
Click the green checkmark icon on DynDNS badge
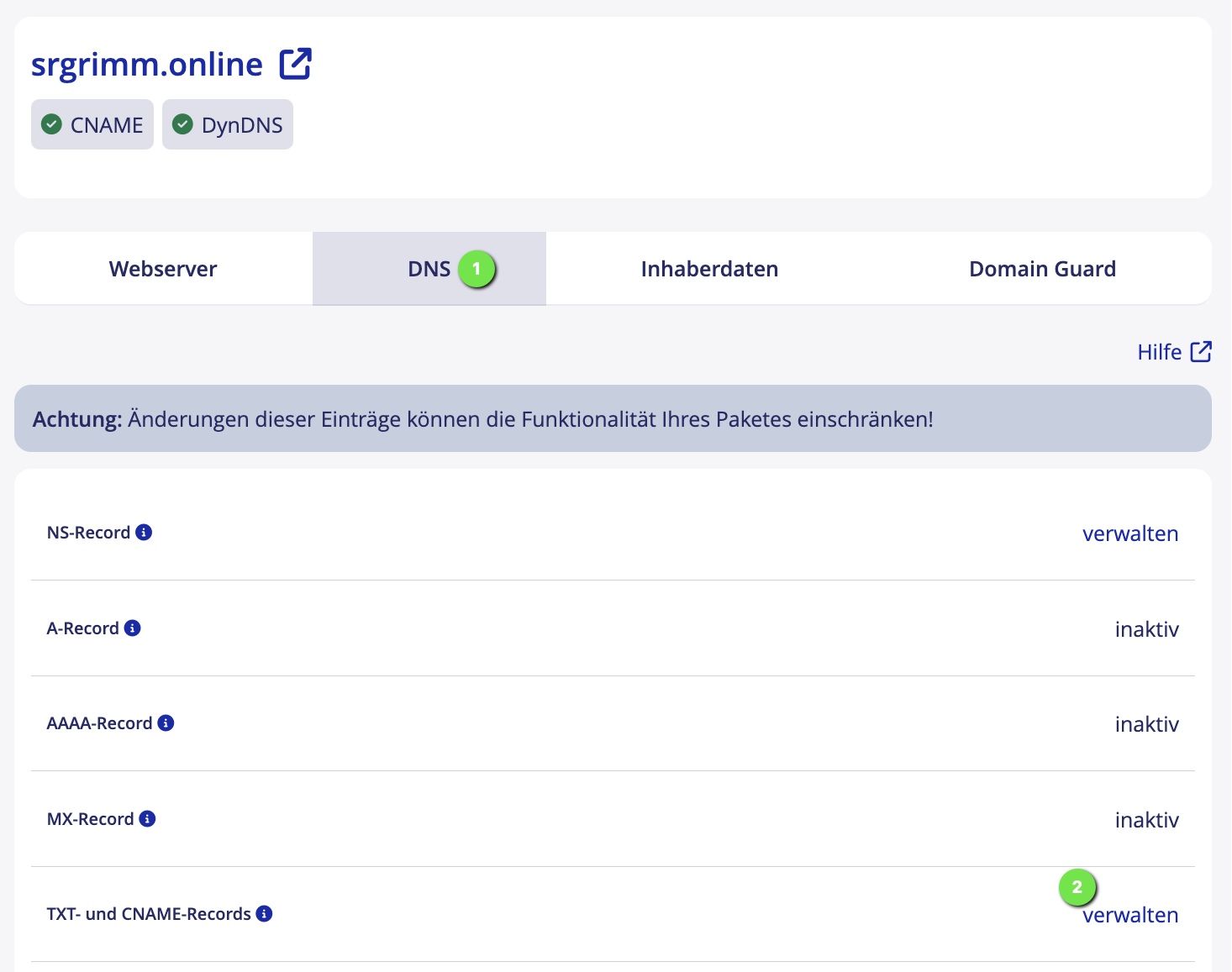[182, 124]
